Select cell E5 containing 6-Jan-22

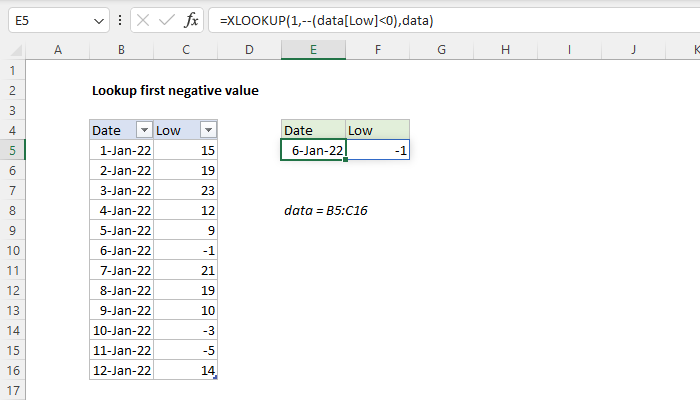(x=313, y=150)
